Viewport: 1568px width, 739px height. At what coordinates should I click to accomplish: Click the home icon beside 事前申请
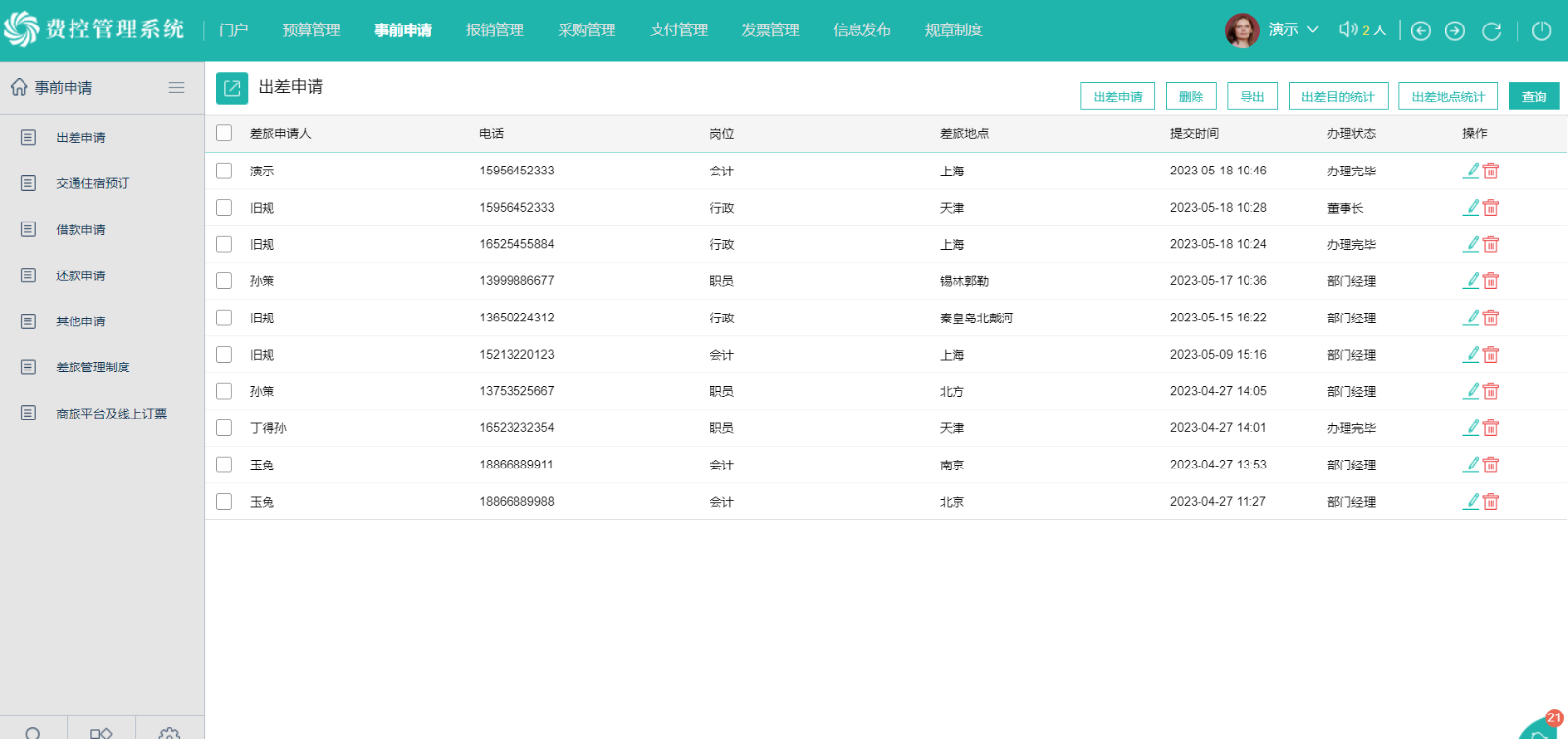19,87
